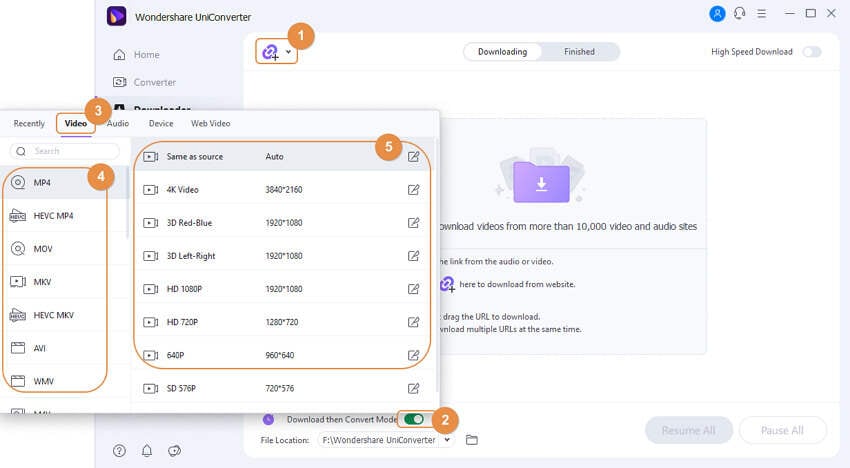
Task: Open the help question mark icon
Action: (x=119, y=451)
